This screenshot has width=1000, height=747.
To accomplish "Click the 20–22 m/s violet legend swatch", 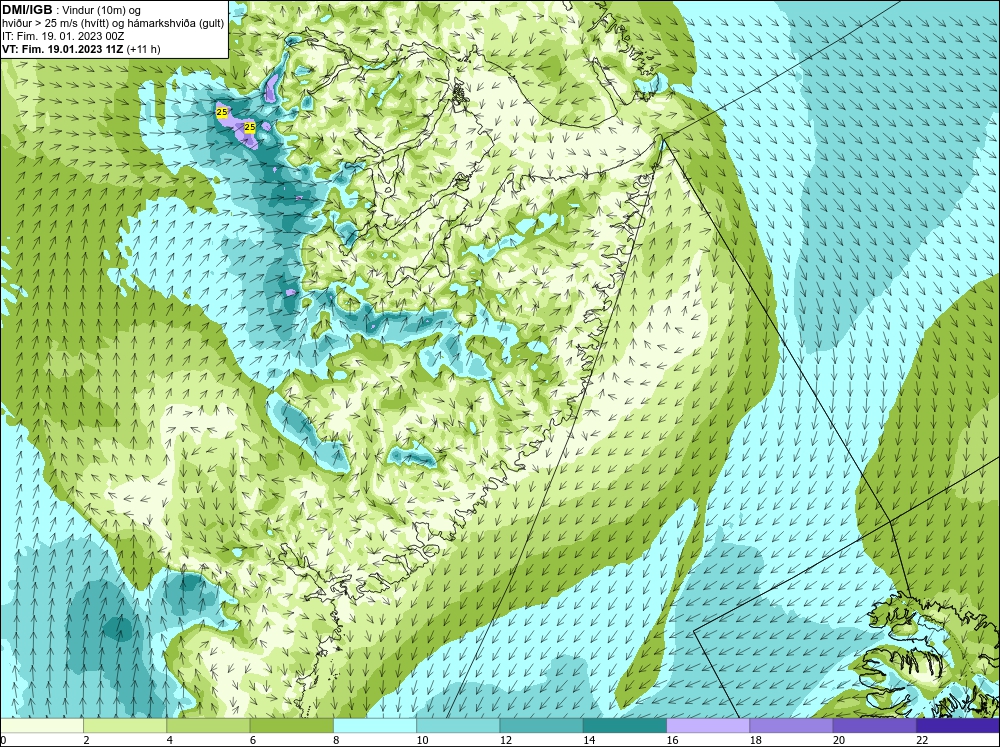I will pos(874,726).
